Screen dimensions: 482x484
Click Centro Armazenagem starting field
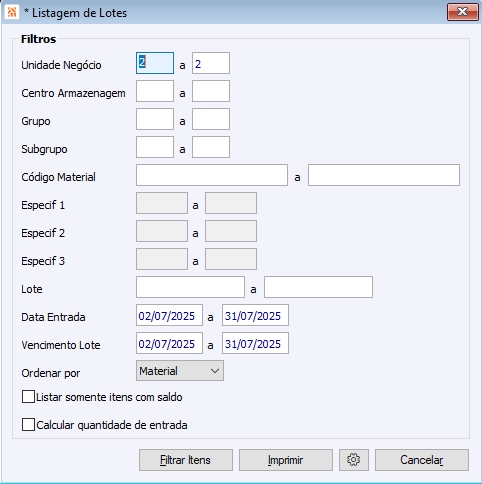155,91
